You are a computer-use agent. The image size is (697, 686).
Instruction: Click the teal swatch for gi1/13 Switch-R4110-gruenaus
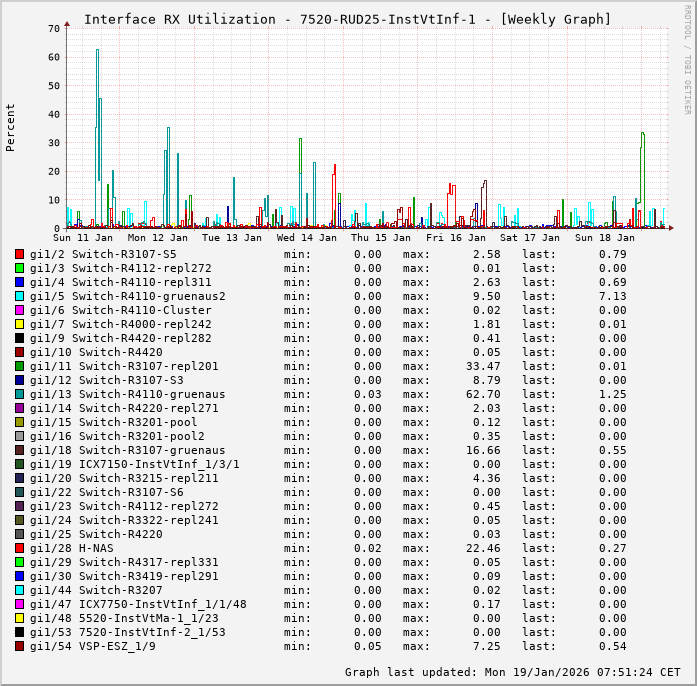pyautogui.click(x=19, y=394)
